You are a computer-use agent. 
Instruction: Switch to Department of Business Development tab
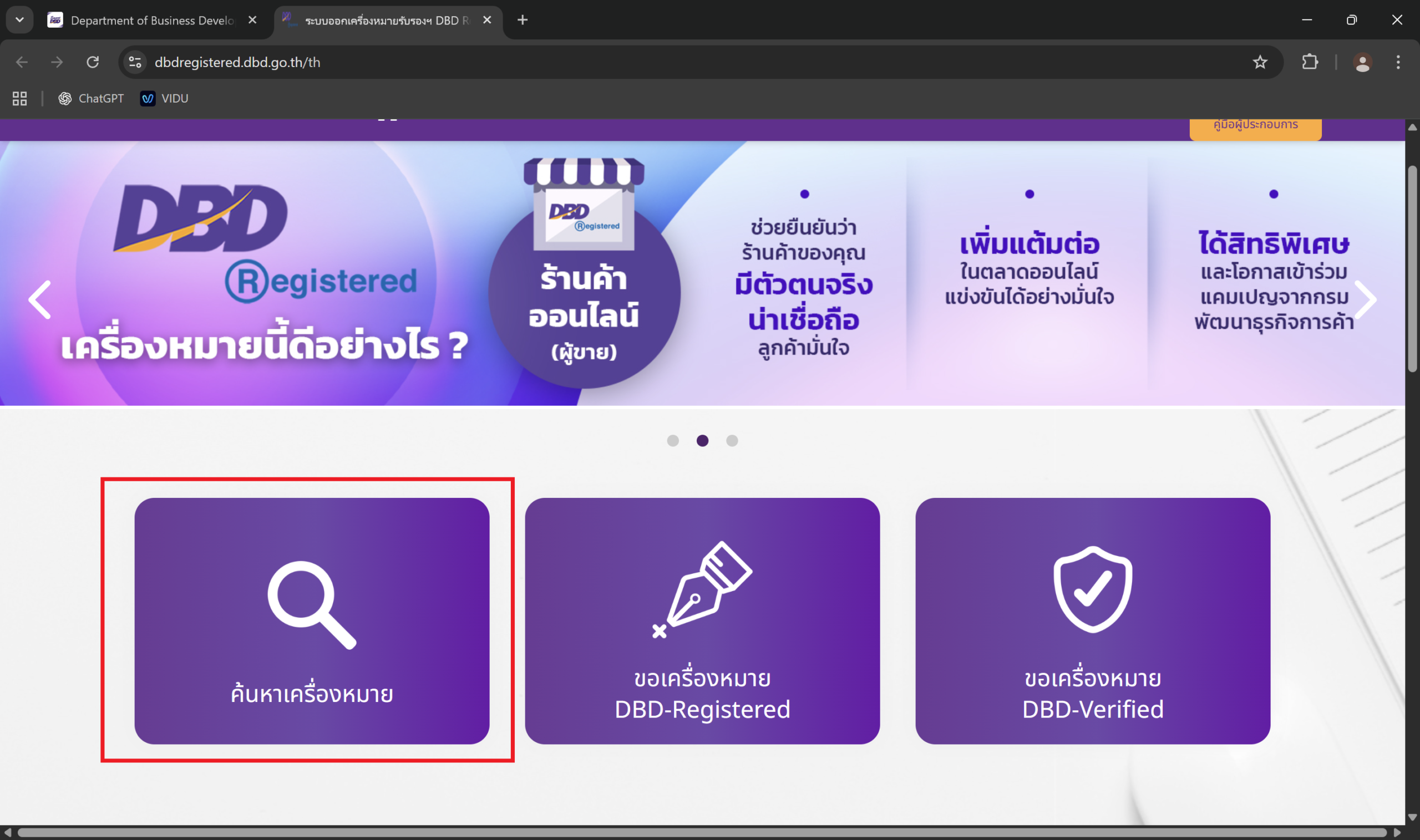click(152, 21)
